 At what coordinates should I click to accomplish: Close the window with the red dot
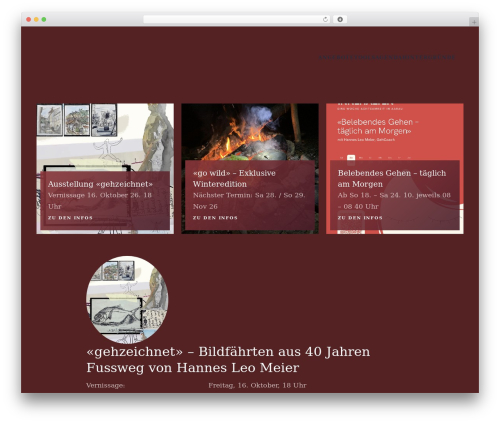point(29,19)
